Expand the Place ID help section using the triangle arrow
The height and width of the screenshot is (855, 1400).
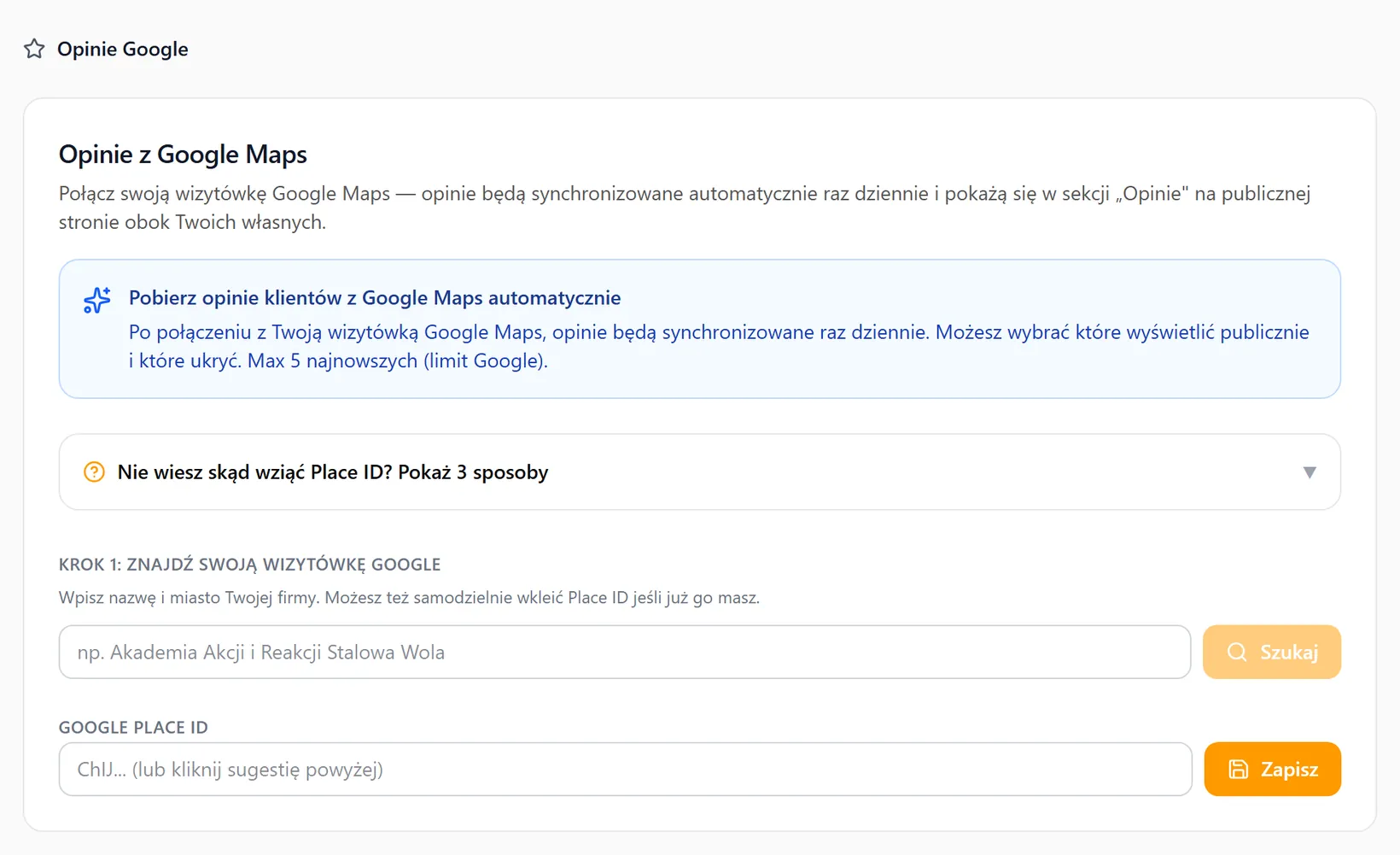click(x=1310, y=472)
